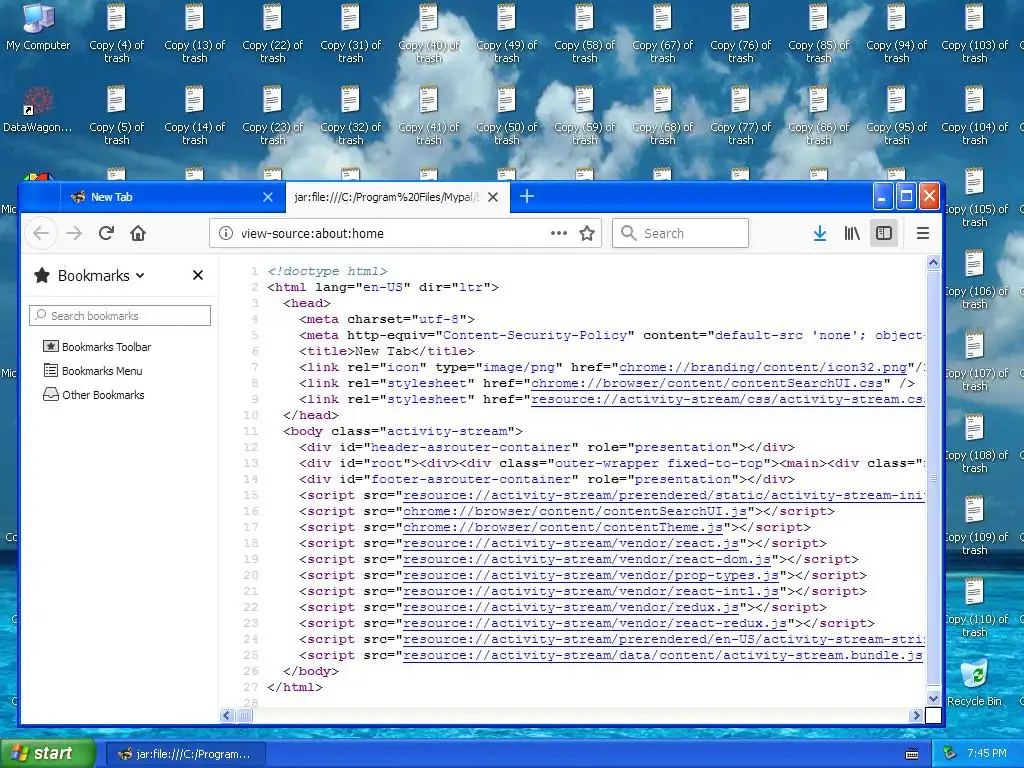1024x768 pixels.
Task: Click the keyboard icon in system tray
Action: pos(912,754)
